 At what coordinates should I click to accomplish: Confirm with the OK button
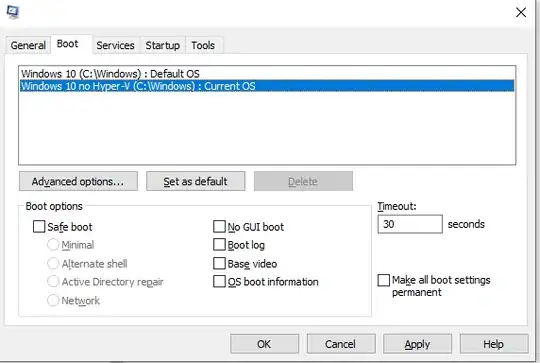click(x=264, y=344)
